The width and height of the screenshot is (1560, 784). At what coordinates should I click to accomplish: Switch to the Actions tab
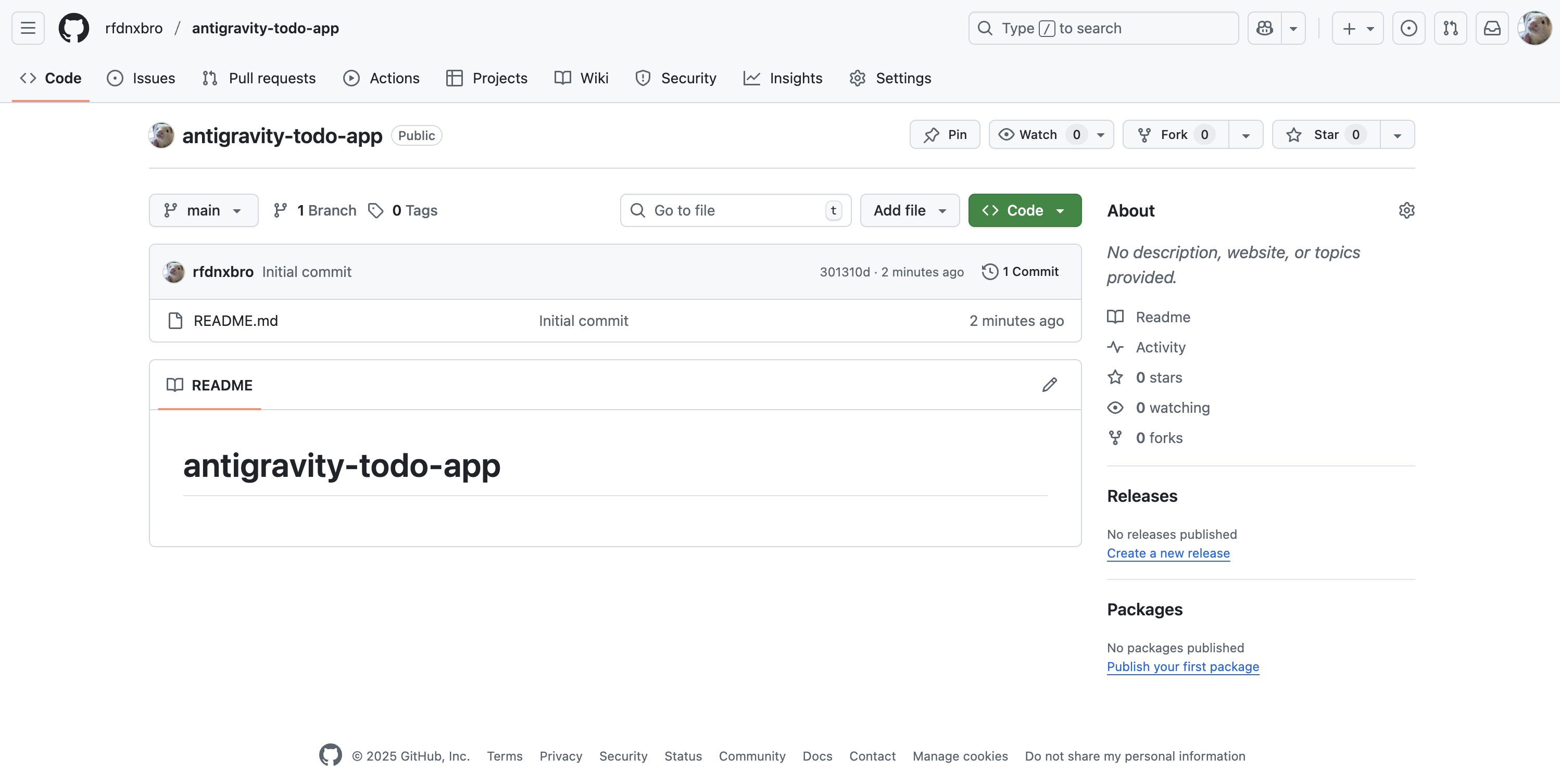382,78
